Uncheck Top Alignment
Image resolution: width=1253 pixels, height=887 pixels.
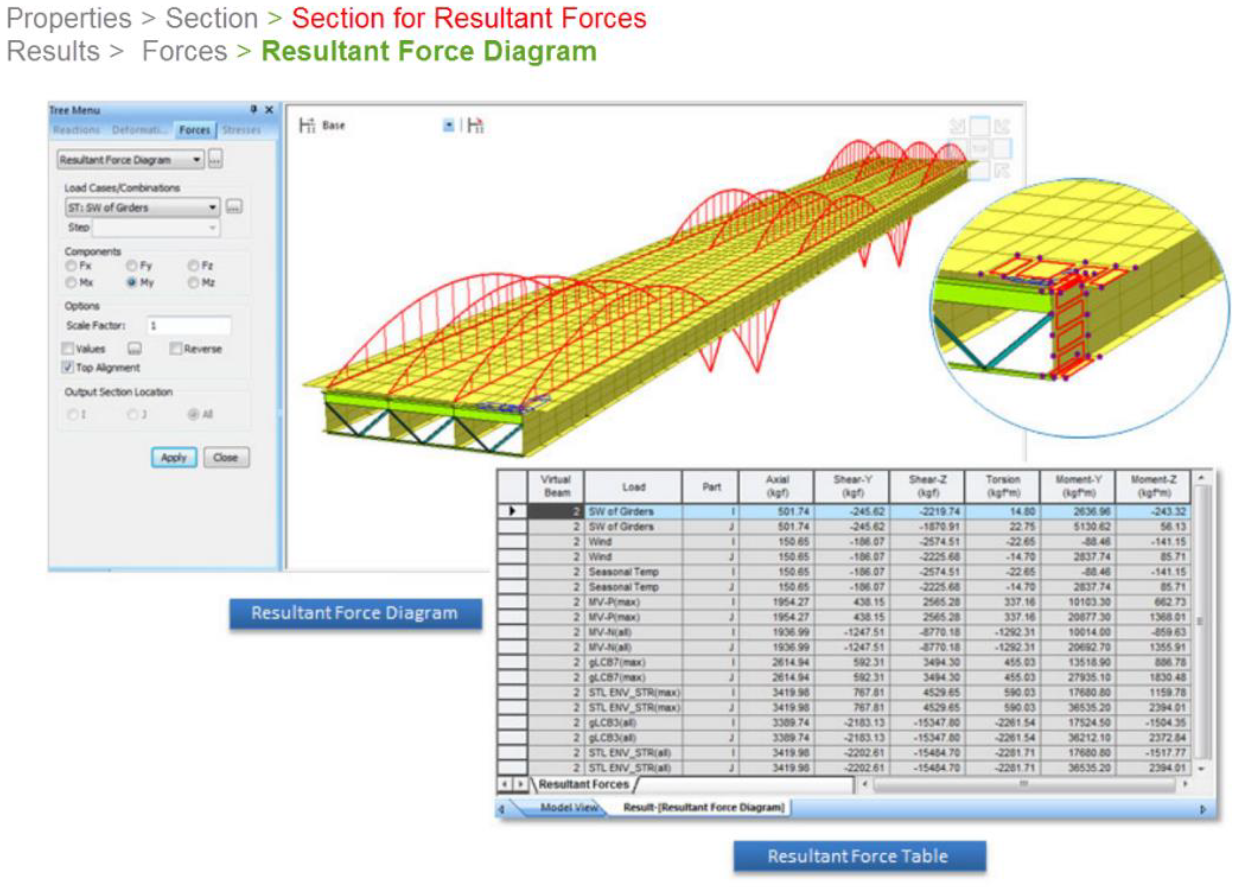[x=67, y=366]
